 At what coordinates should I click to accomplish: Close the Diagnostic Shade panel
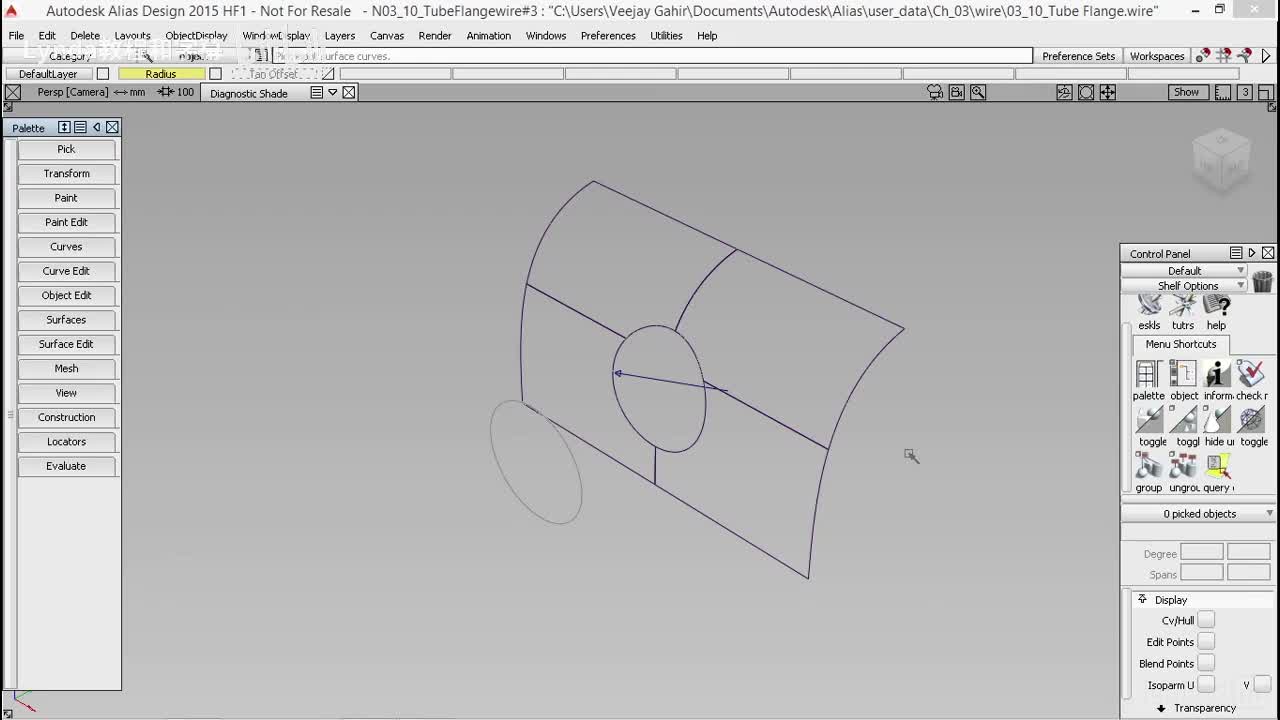(x=349, y=92)
